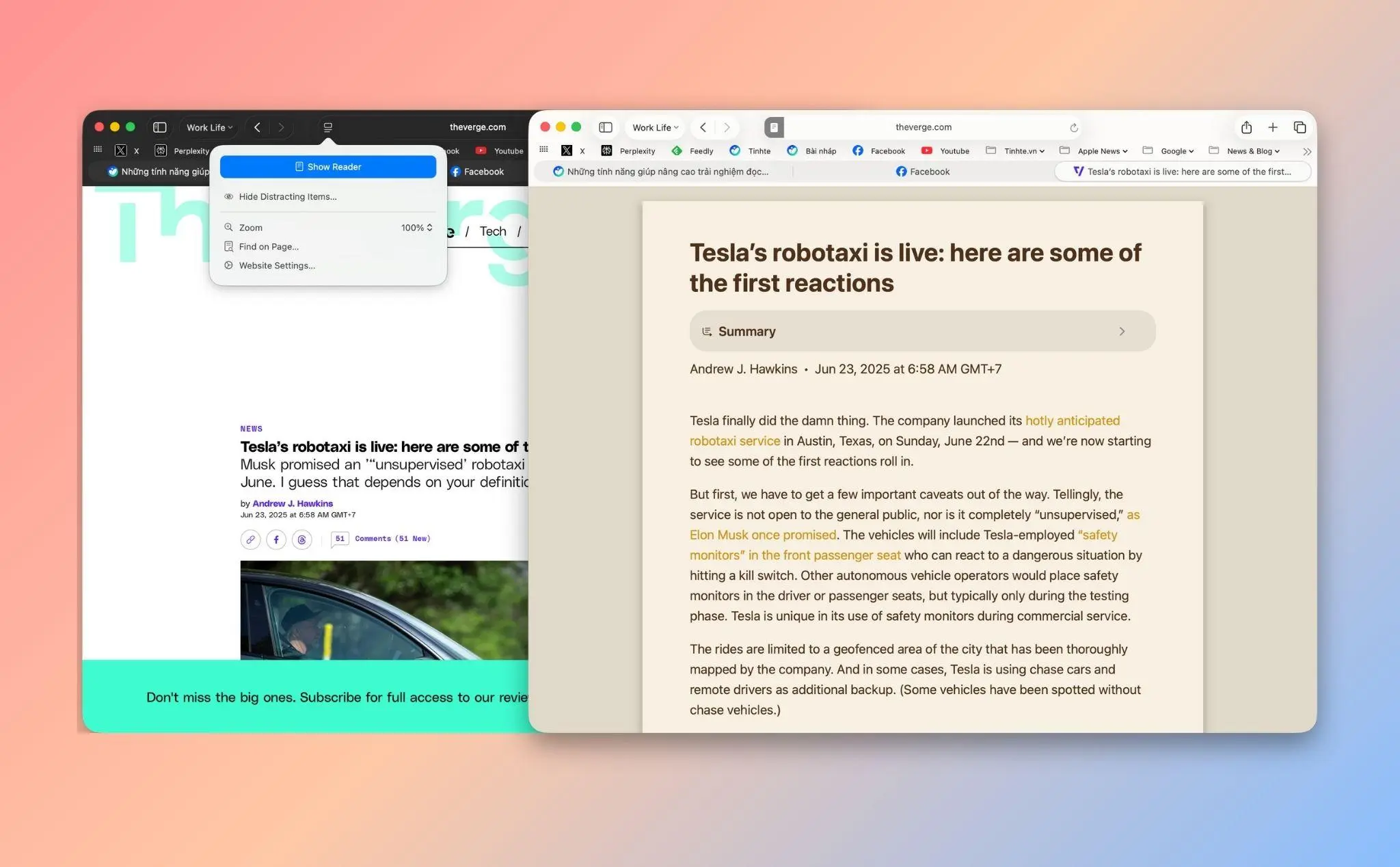Click the 51 comments bubble icon

340,539
